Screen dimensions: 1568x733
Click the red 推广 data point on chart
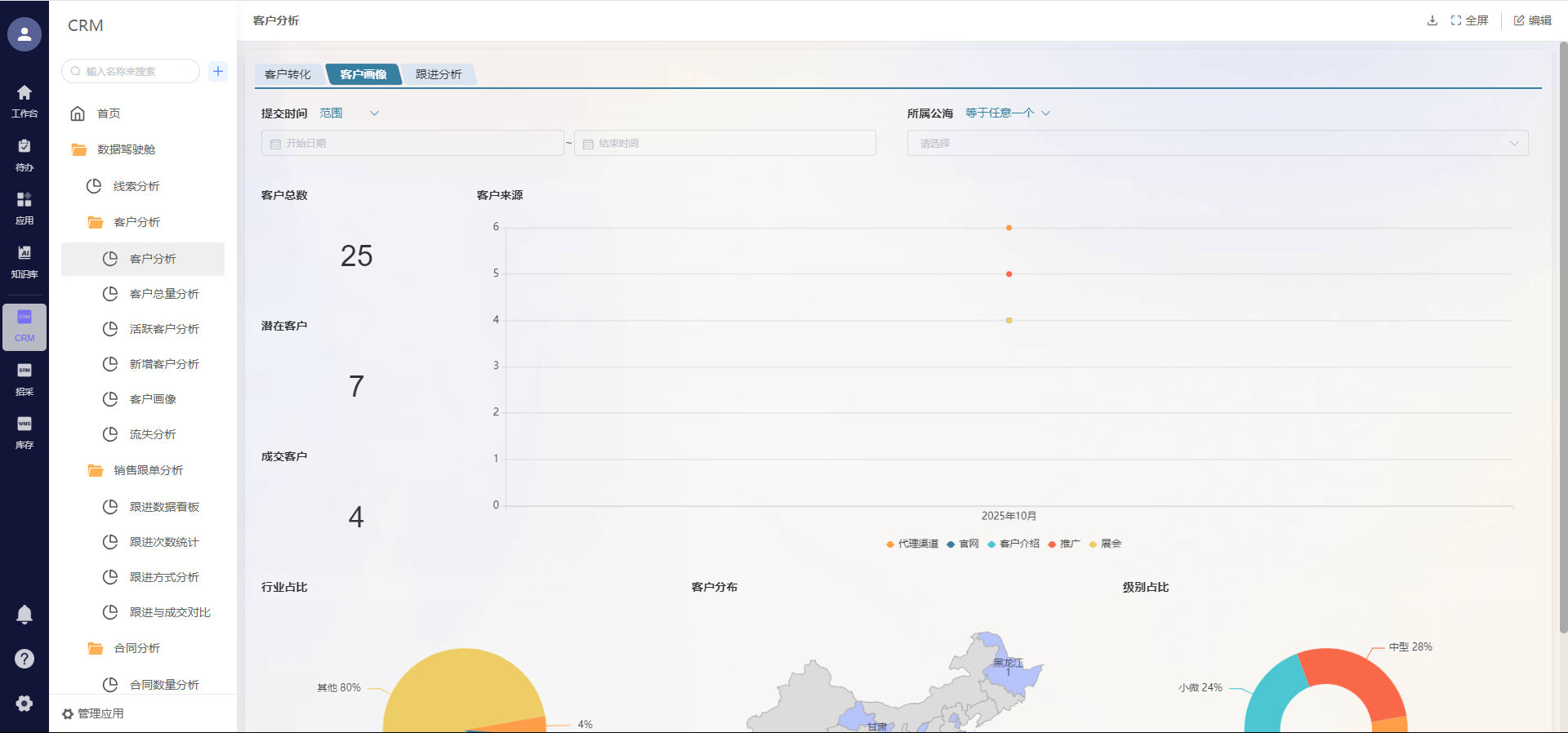pos(1009,274)
